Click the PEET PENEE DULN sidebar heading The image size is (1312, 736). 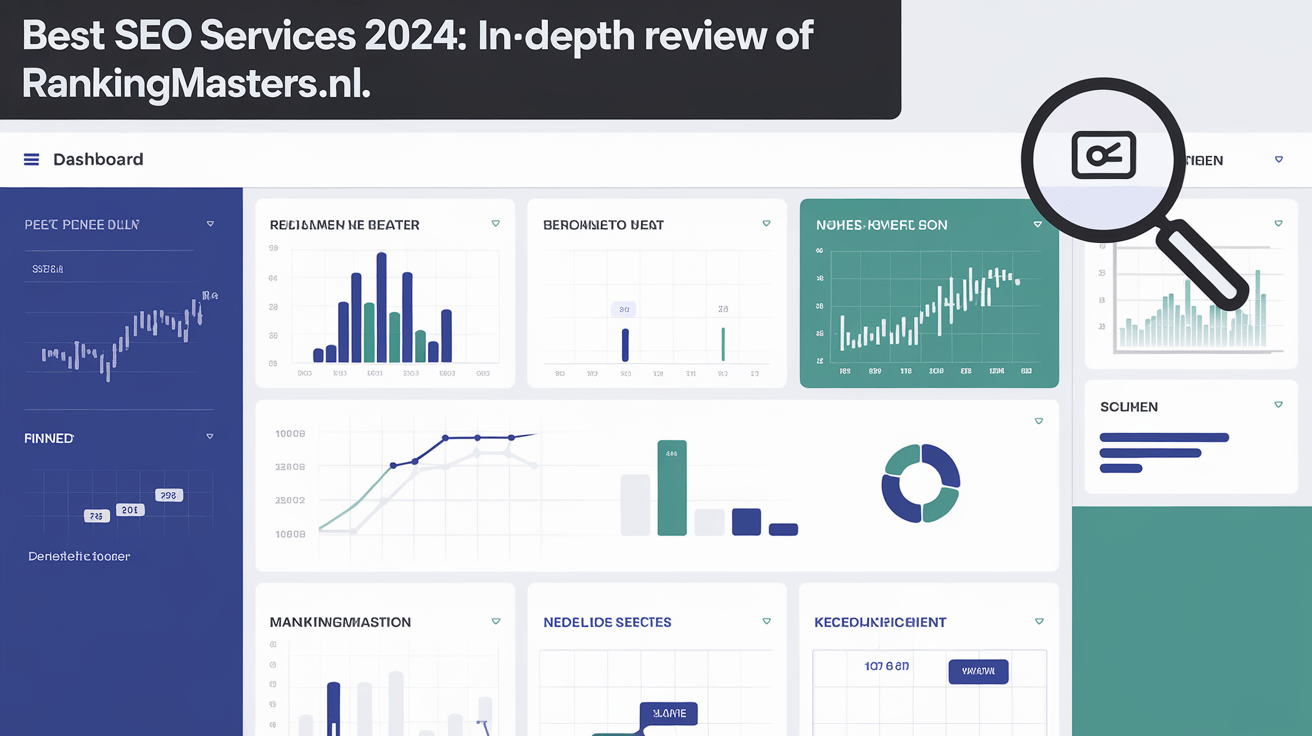click(x=82, y=225)
